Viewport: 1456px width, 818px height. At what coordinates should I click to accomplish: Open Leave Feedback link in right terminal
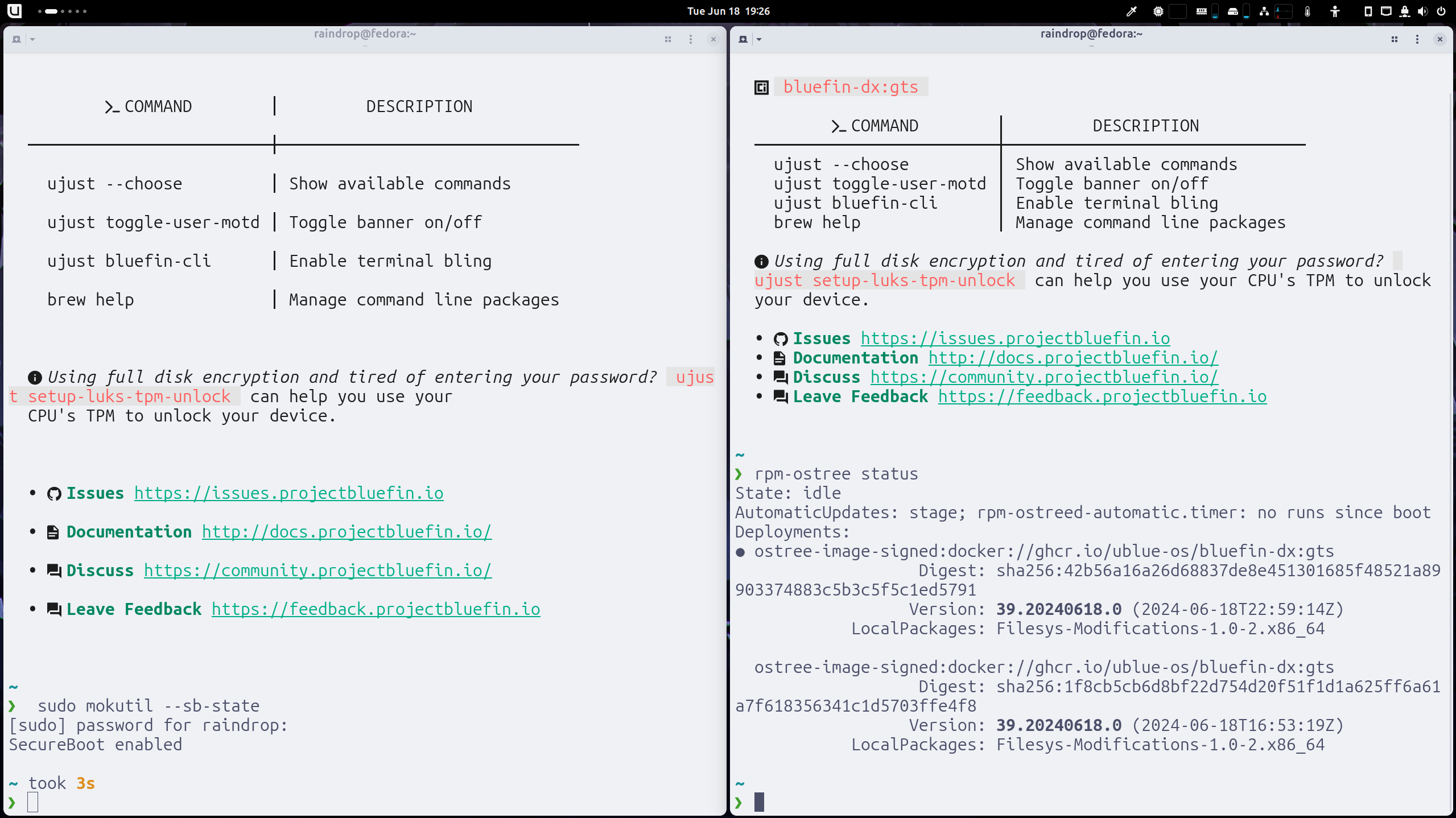(x=1102, y=396)
